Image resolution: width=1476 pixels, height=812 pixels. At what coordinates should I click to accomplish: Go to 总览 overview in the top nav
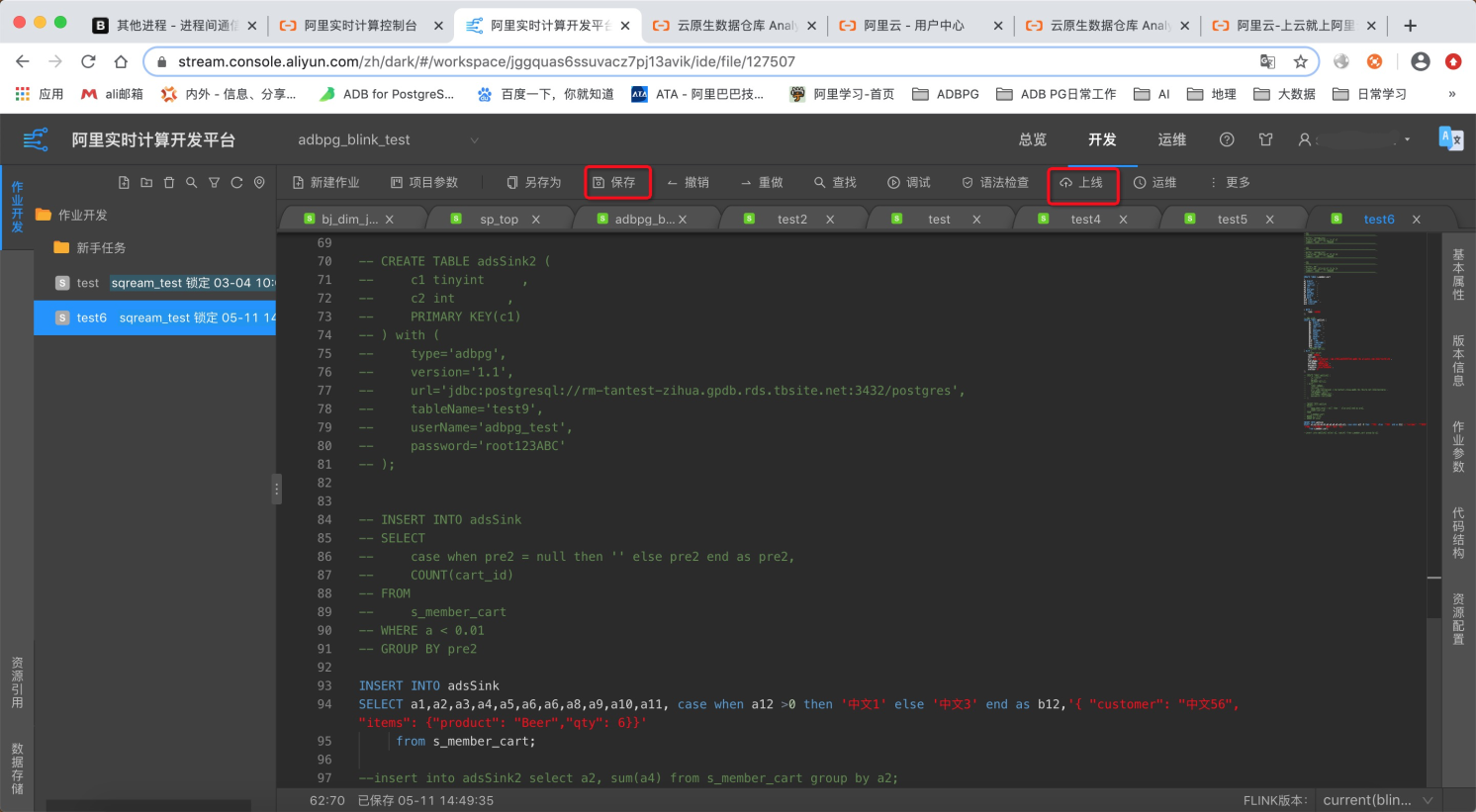click(x=1033, y=140)
